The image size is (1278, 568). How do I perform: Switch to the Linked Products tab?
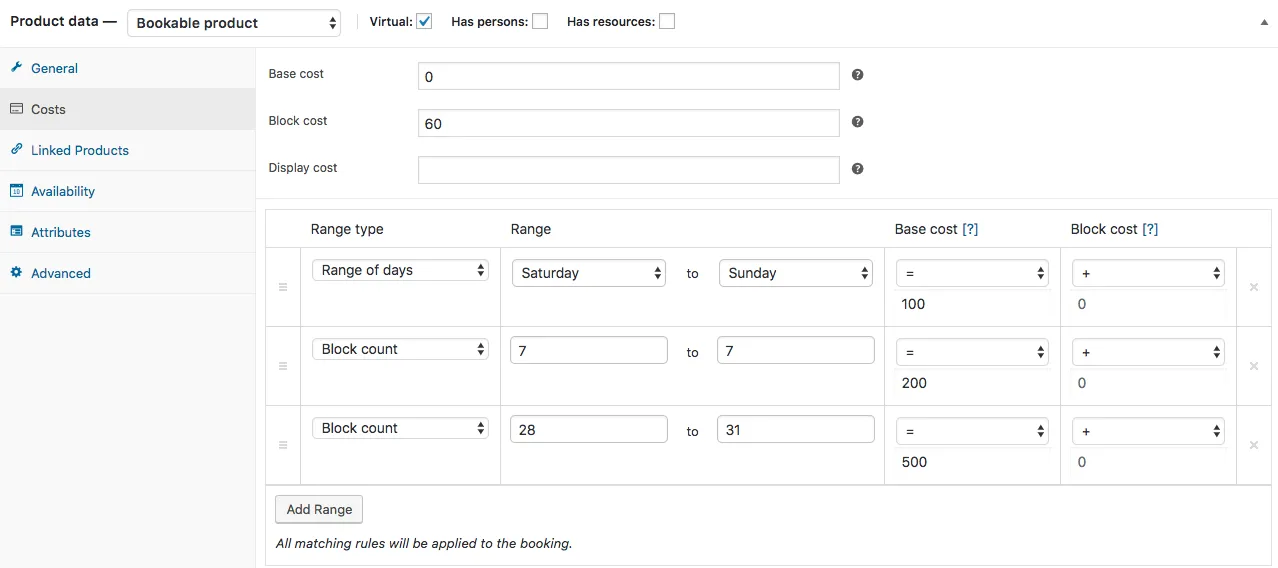click(x=79, y=150)
